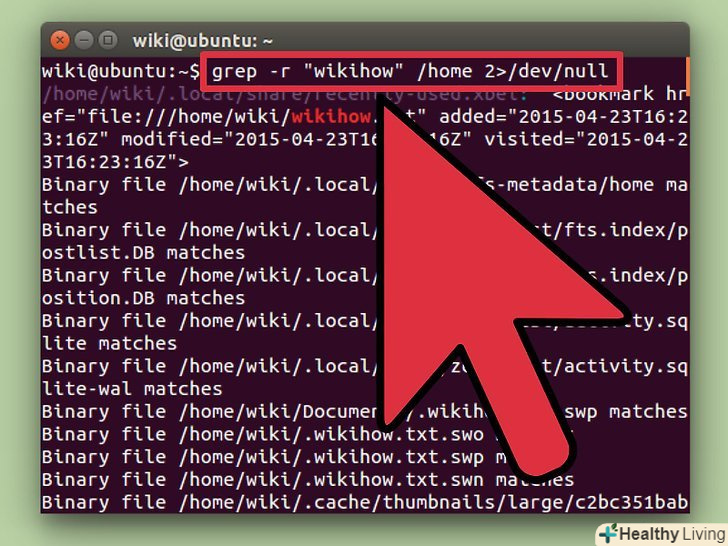Close the wiki@ubuntu terminal window
This screenshot has width=728, height=546.
click(60, 40)
